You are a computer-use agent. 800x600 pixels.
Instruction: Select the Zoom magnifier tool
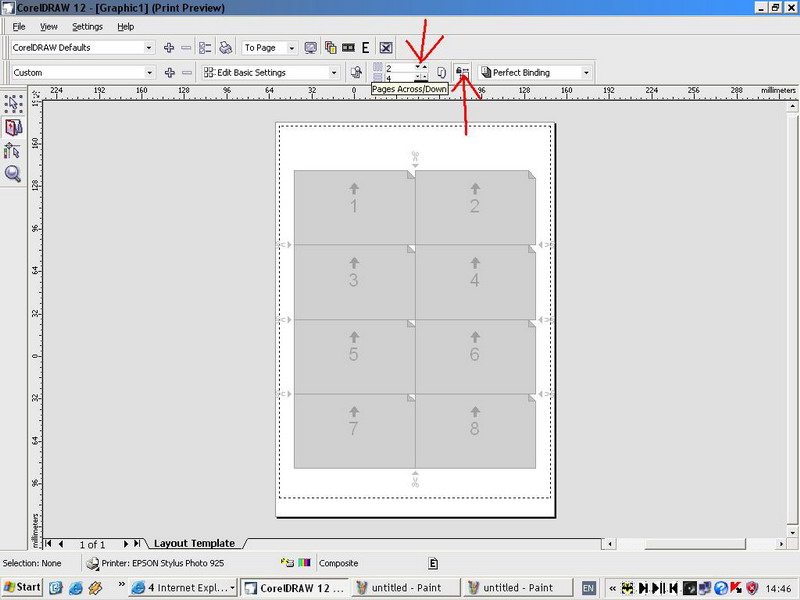[x=13, y=174]
